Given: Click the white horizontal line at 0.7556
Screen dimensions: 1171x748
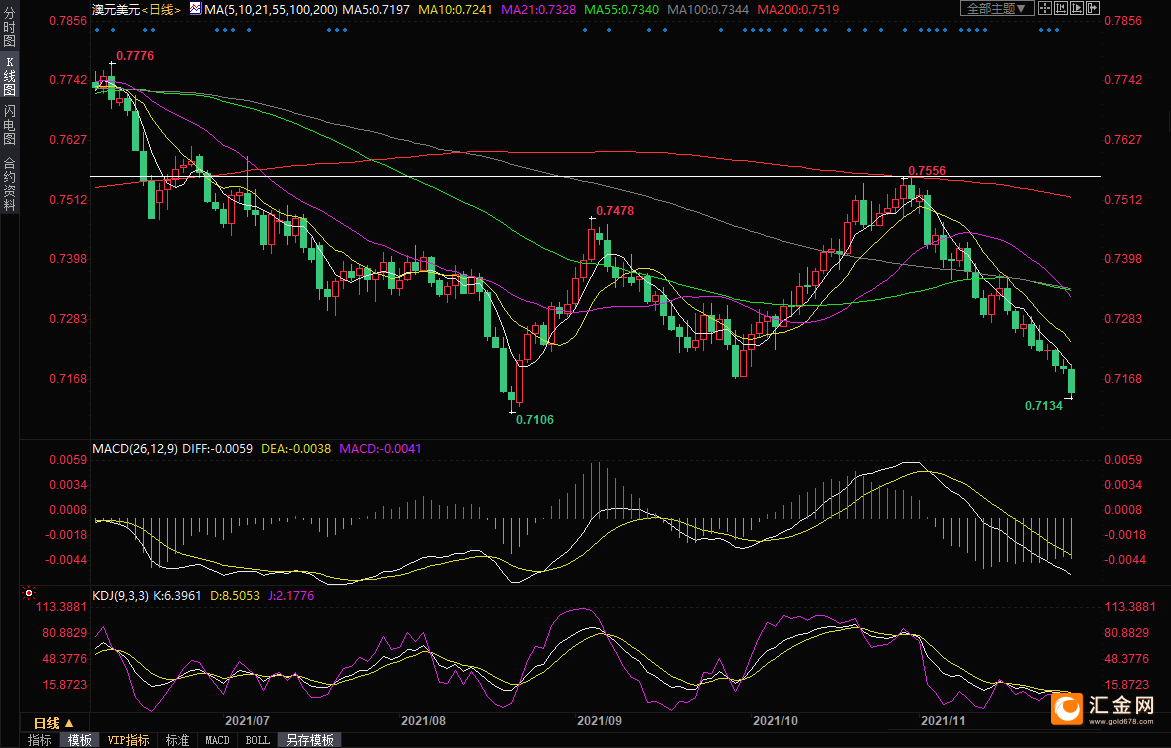Looking at the screenshot, I should coord(500,176).
